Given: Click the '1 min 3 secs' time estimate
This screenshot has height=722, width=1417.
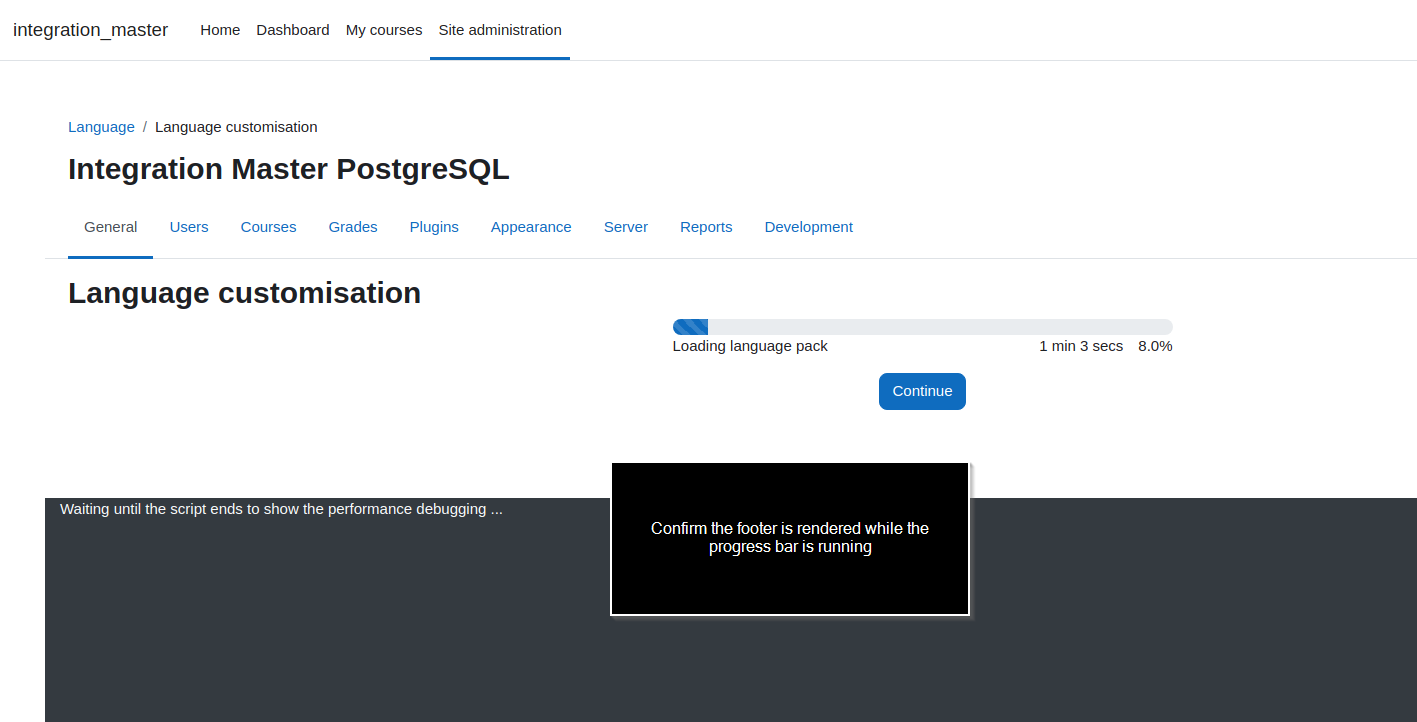Looking at the screenshot, I should (x=1081, y=346).
